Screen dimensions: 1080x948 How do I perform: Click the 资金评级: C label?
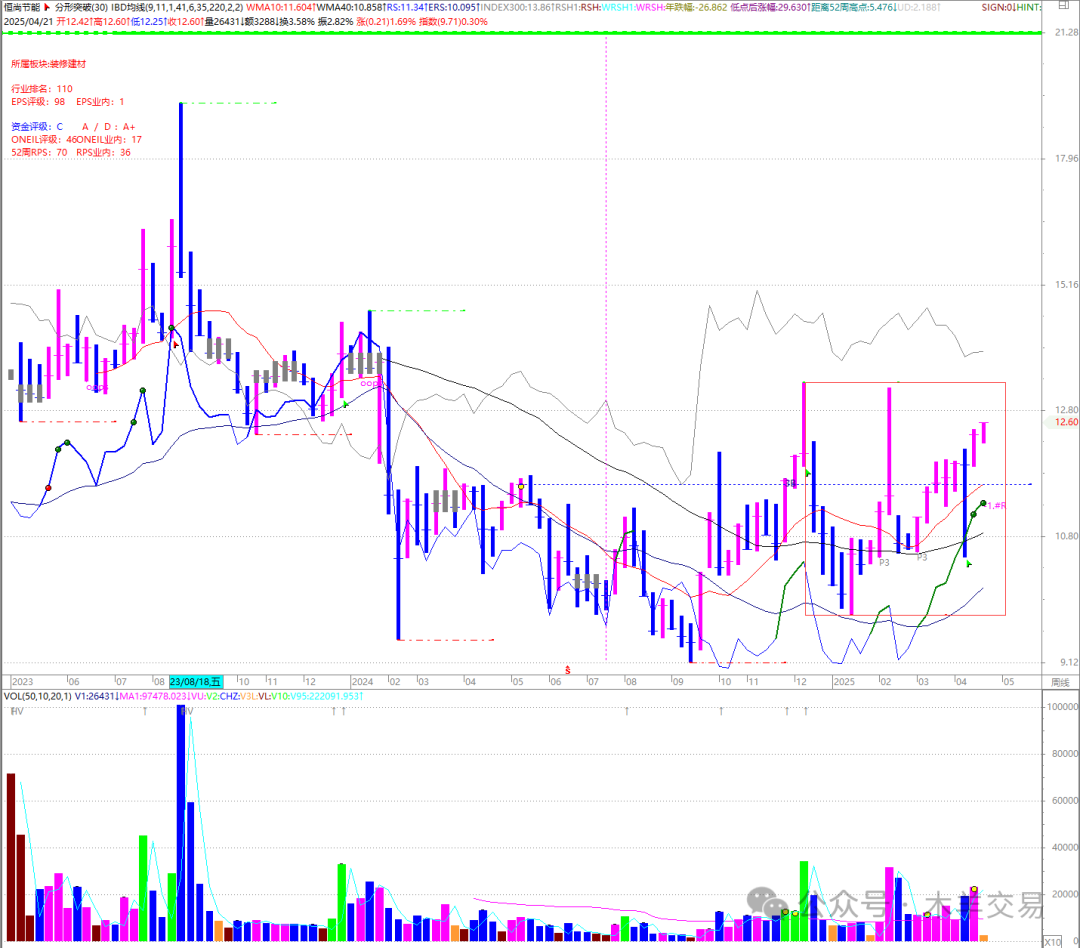tap(37, 127)
